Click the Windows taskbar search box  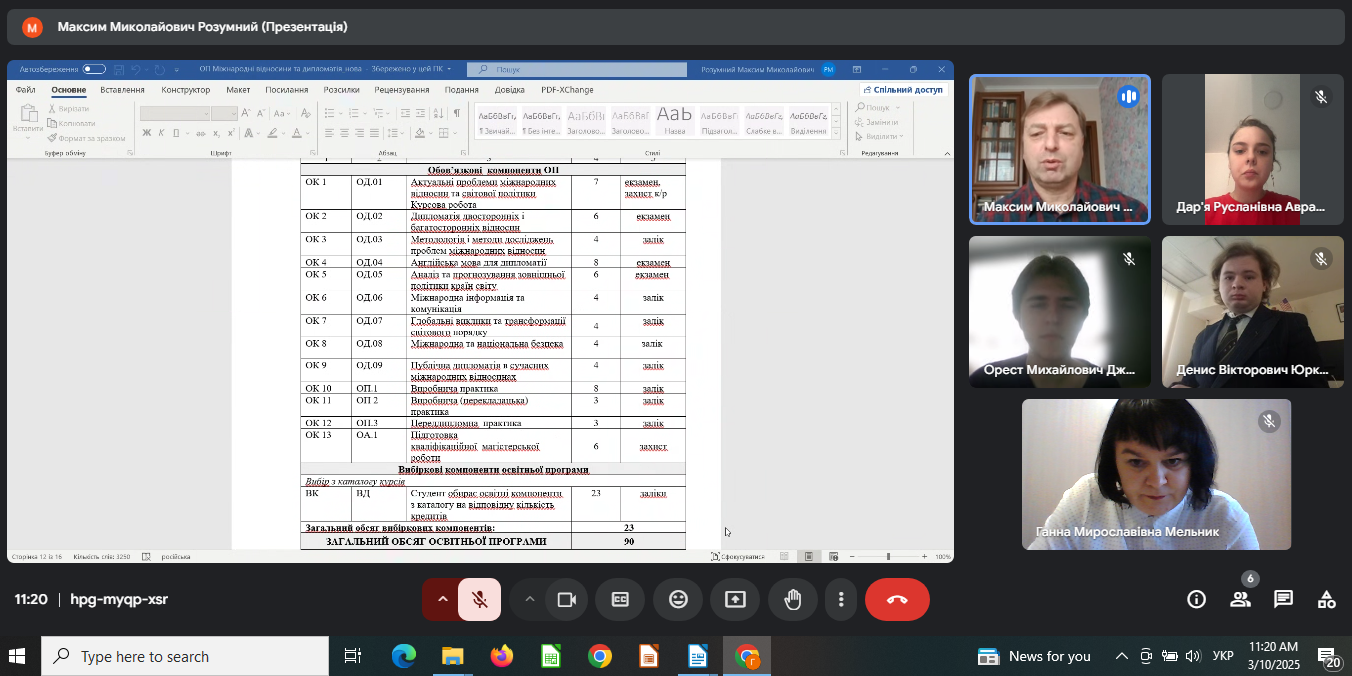[185, 657]
